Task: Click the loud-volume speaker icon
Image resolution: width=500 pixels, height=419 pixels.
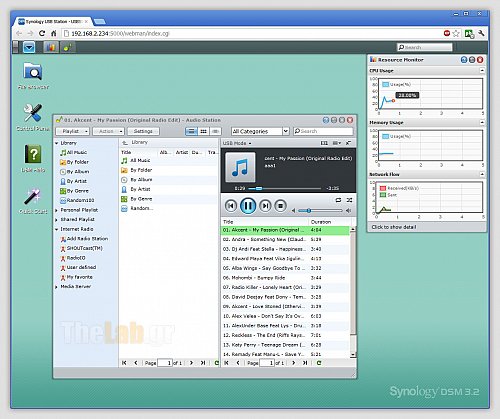Action: pyautogui.click(x=349, y=211)
